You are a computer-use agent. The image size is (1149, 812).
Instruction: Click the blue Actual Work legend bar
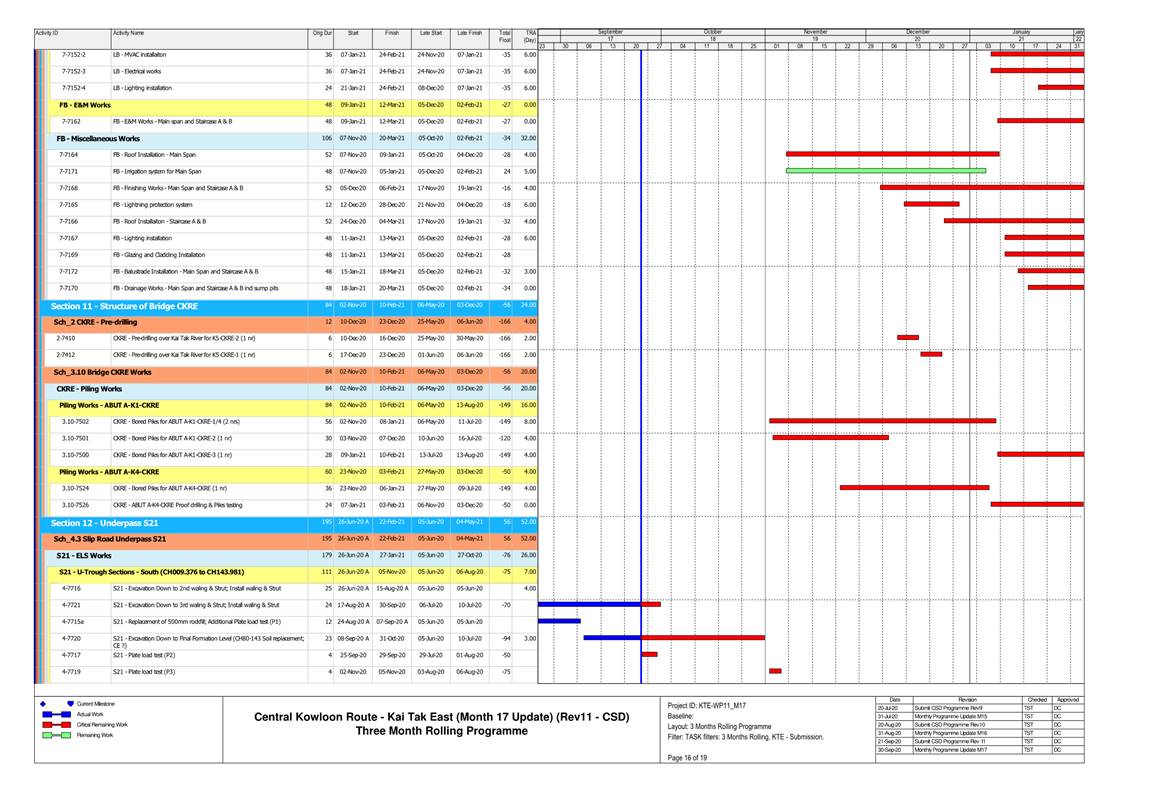pyautogui.click(x=57, y=714)
